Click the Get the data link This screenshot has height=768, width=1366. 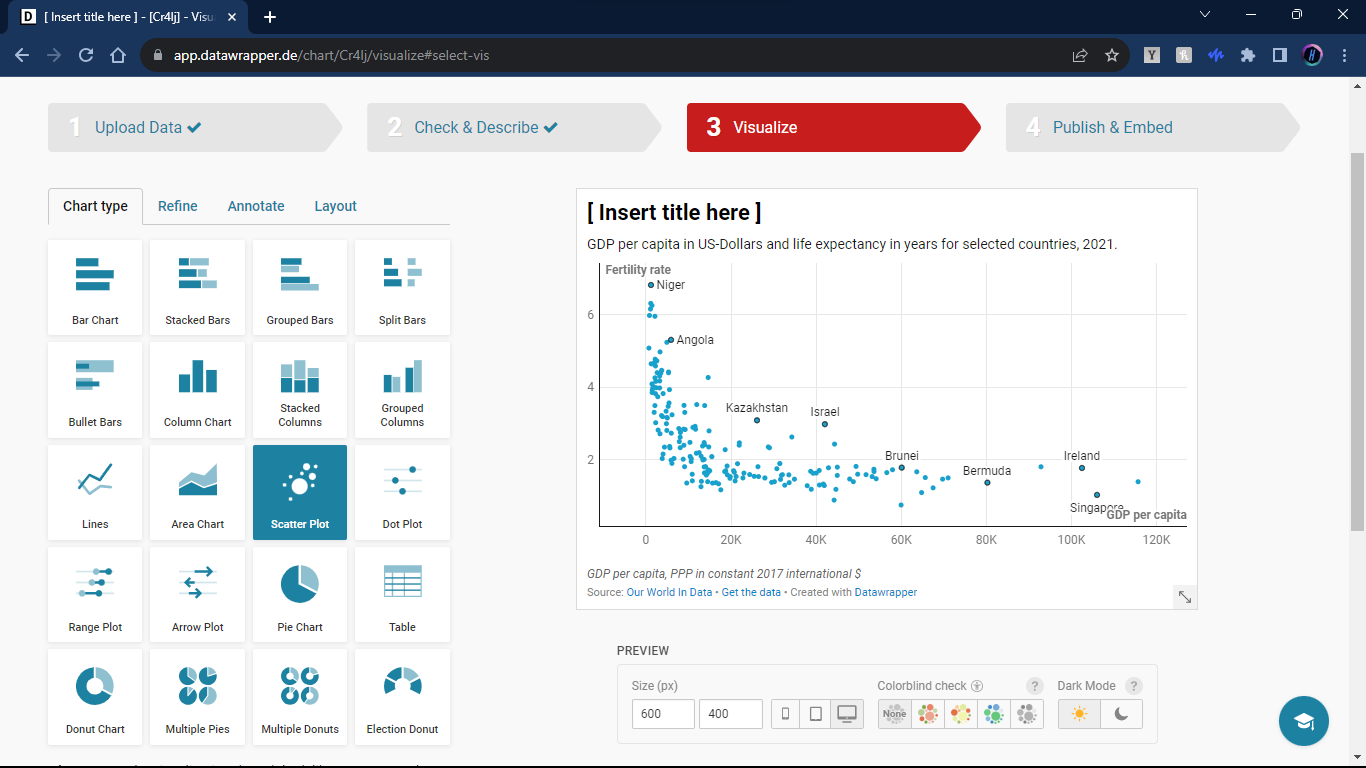coord(751,592)
